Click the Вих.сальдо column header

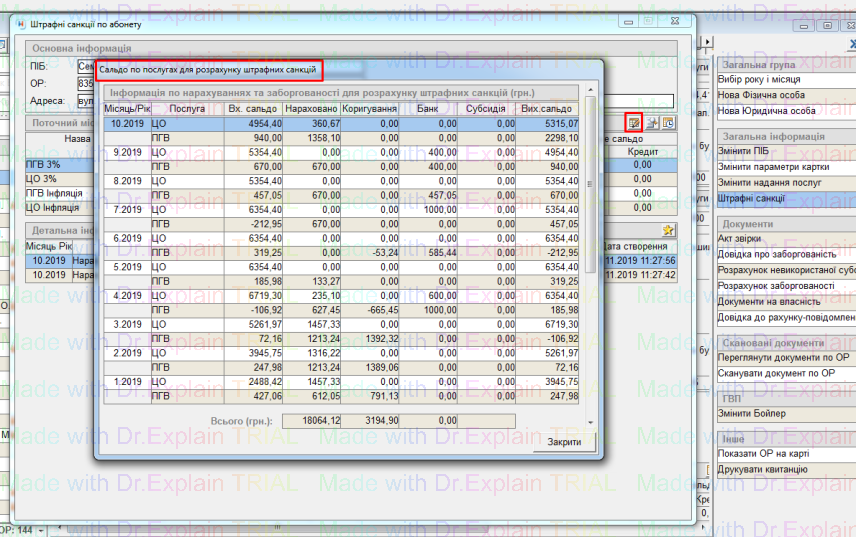coord(548,108)
